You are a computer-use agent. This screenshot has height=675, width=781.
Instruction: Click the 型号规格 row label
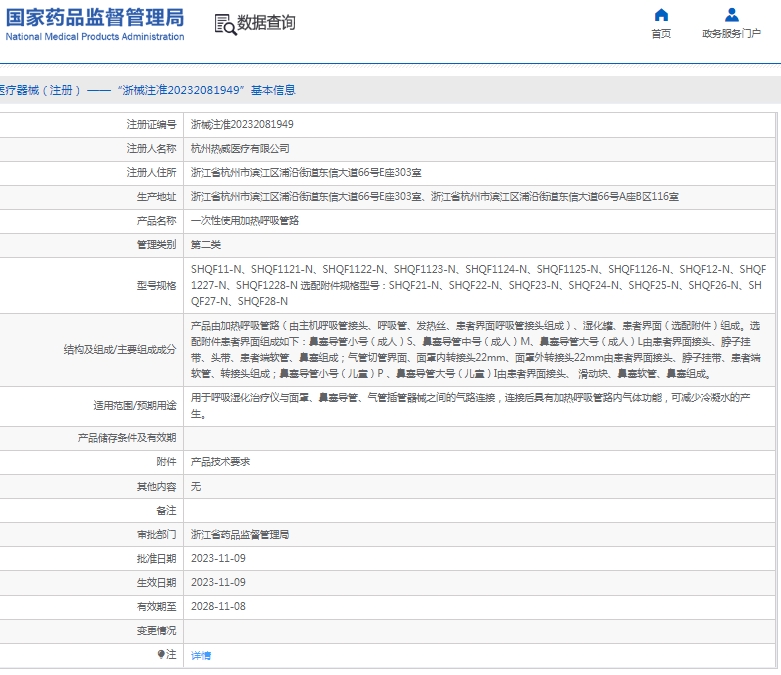coord(156,285)
